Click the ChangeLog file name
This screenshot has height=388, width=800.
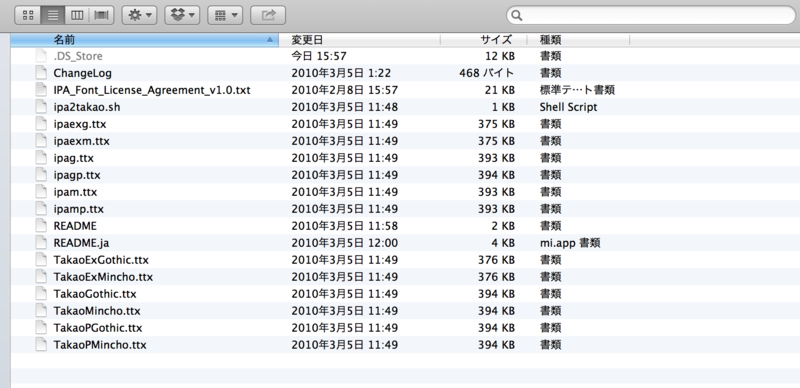point(83,73)
